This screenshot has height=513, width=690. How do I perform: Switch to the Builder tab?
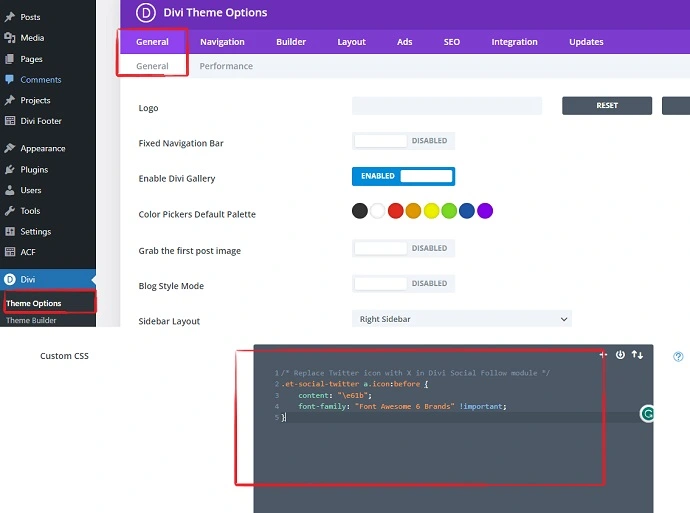click(291, 42)
